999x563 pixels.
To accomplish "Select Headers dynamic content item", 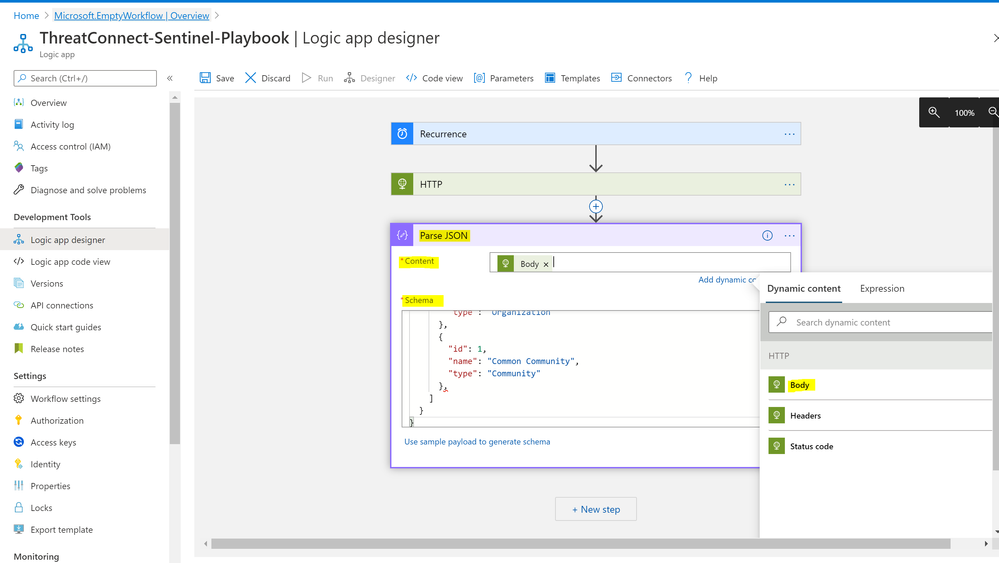I will 879,415.
